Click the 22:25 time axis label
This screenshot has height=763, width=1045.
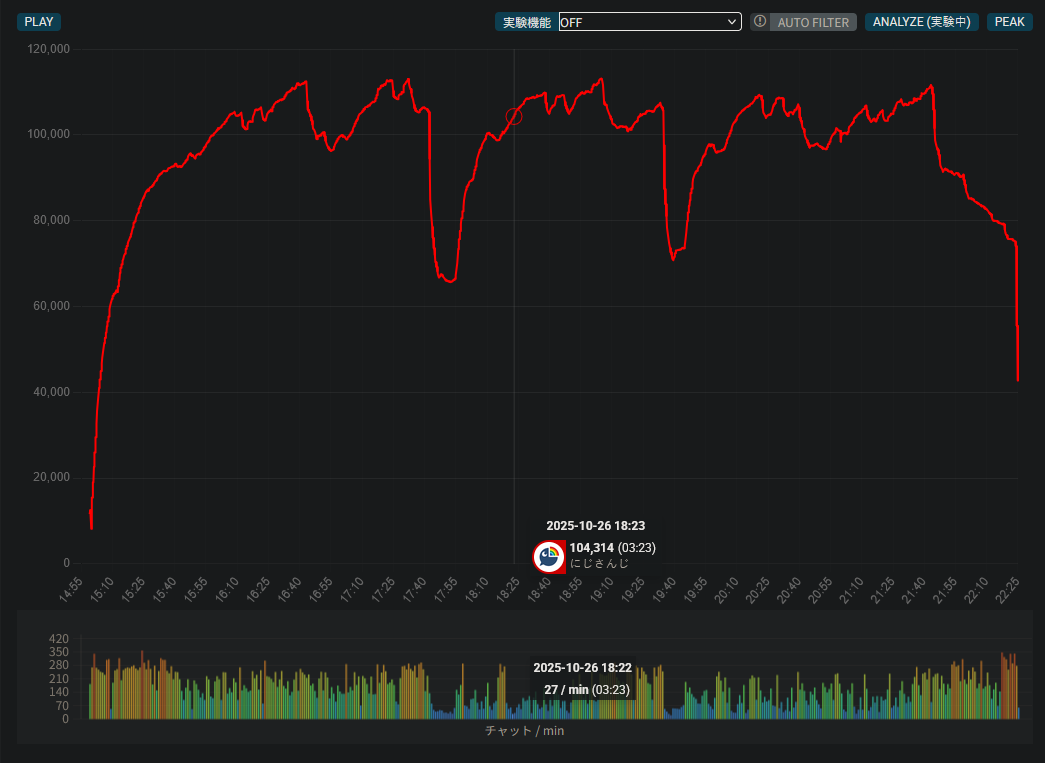(x=1008, y=590)
